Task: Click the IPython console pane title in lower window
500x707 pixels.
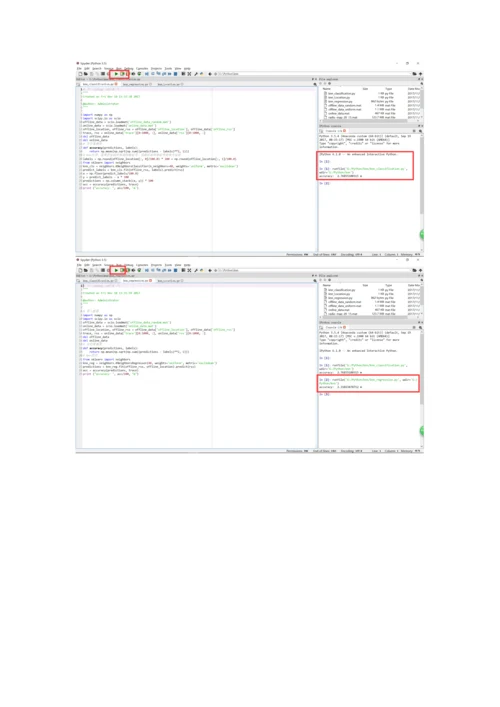Action: point(330,322)
